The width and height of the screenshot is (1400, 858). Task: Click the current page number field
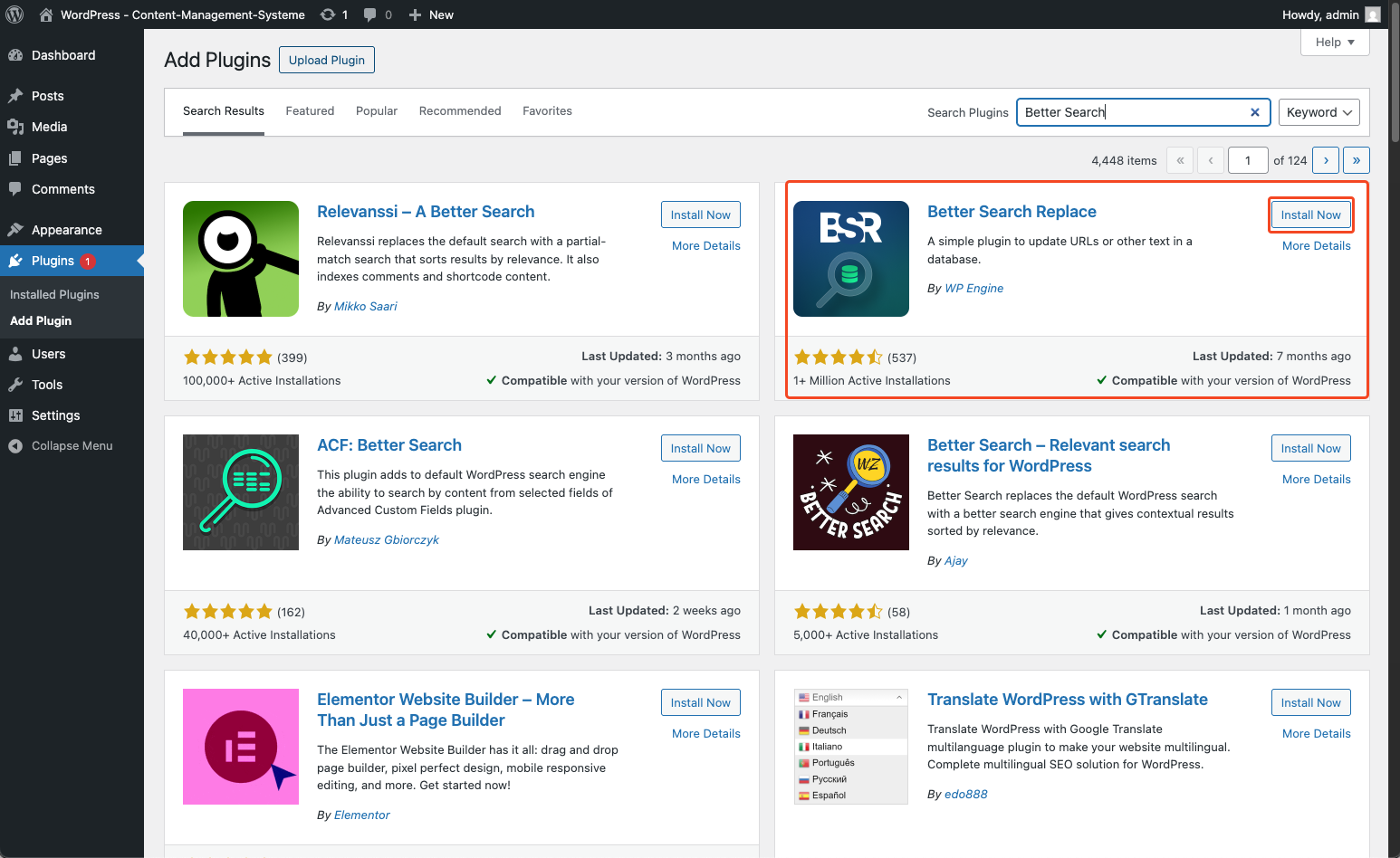point(1247,160)
